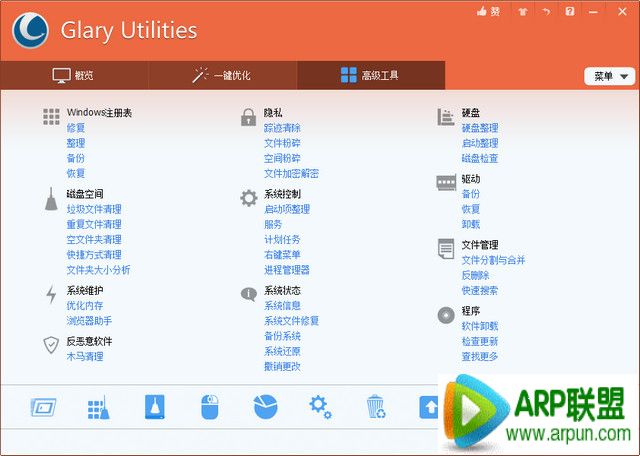Screen dimensions: 640x456
Task: Open the screen-frame tool in bottom toolbar
Action: (43, 407)
